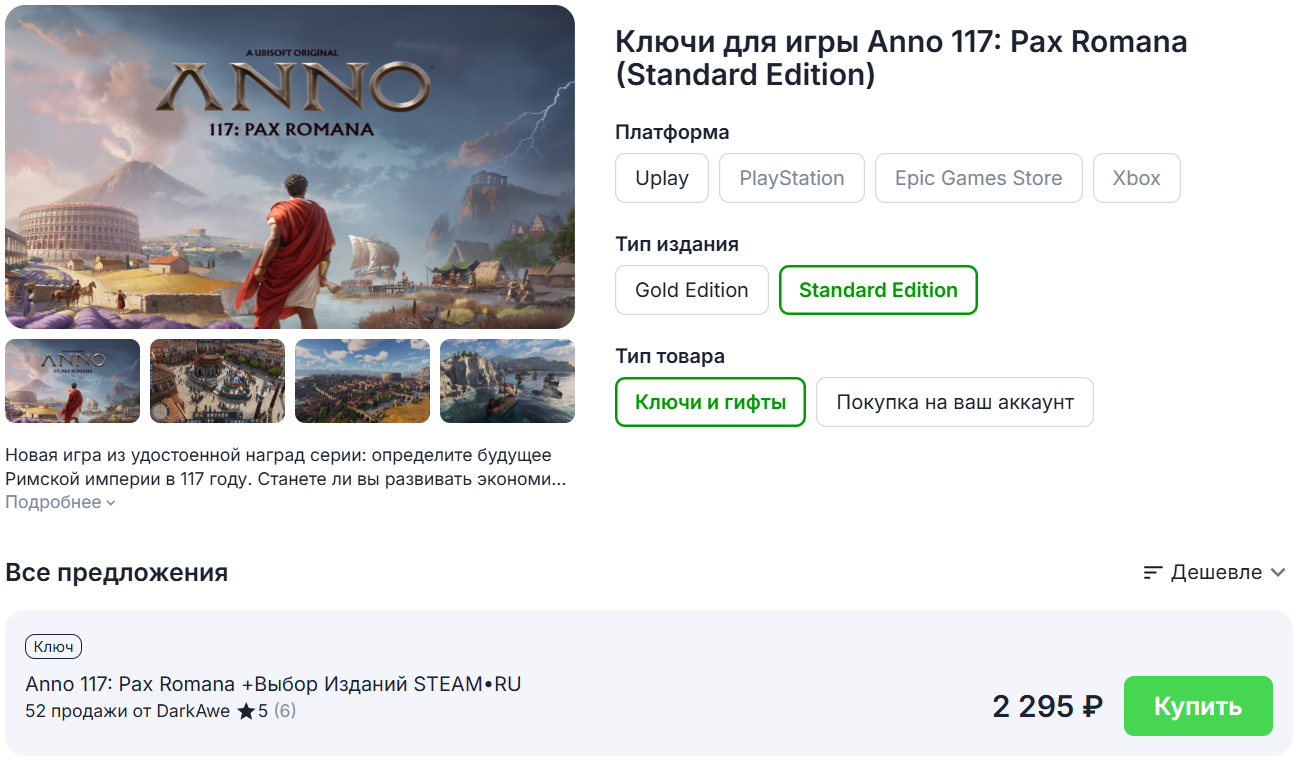The width and height of the screenshot is (1300, 762).
Task: Open the Anno 117 STEAM•RU offer title
Action: (273, 684)
